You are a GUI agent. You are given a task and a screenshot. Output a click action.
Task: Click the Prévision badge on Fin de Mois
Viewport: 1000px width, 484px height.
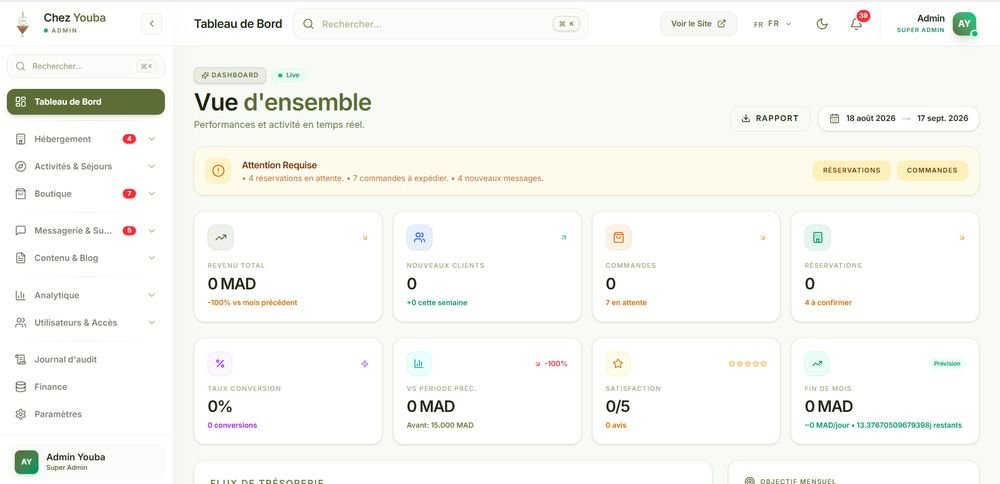click(947, 363)
